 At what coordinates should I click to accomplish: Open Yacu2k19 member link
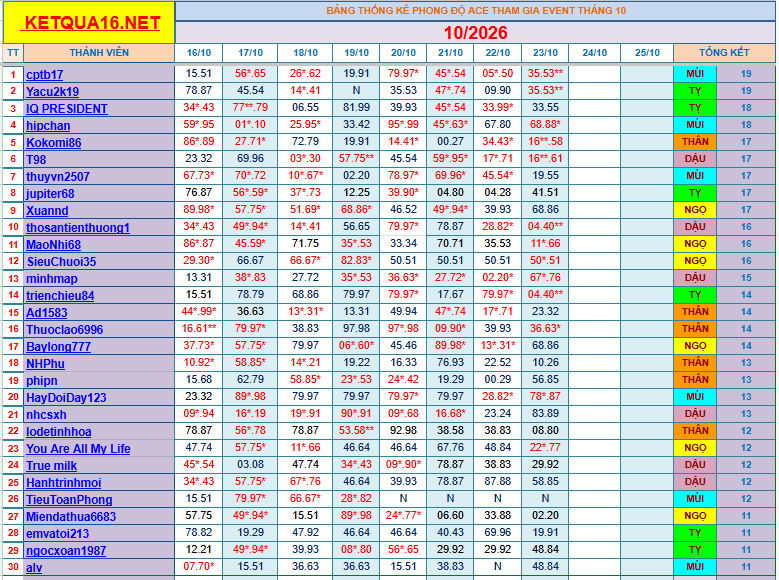[53, 91]
